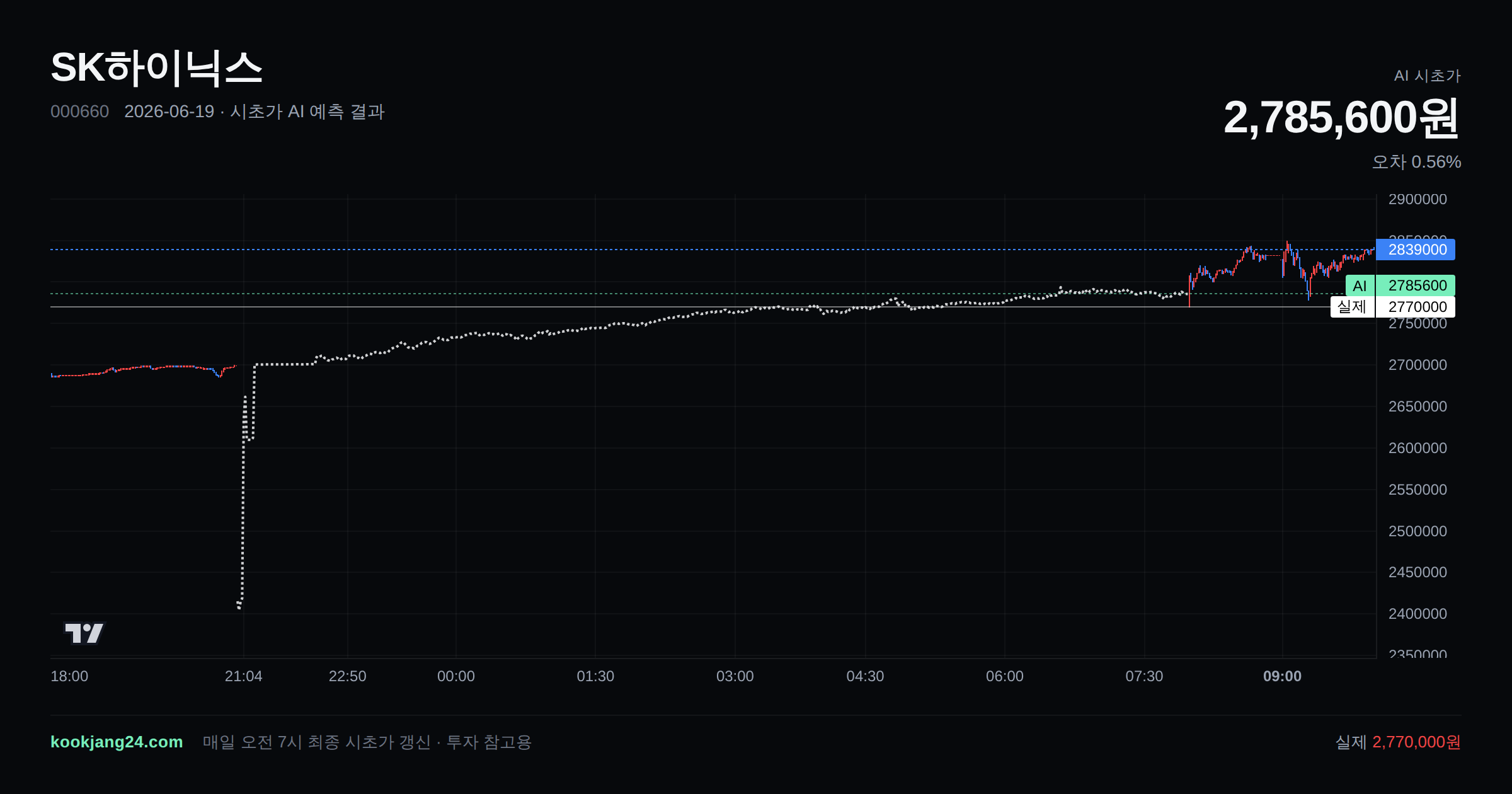The height and width of the screenshot is (794, 1512).
Task: Click the 2900000 price axis label
Action: pyautogui.click(x=1417, y=199)
